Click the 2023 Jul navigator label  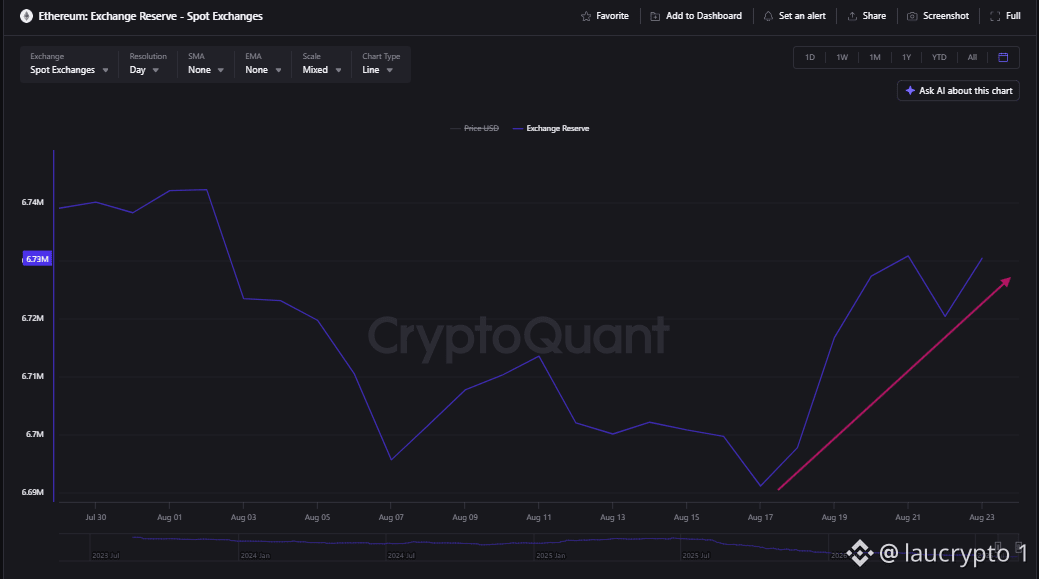[x=106, y=556]
